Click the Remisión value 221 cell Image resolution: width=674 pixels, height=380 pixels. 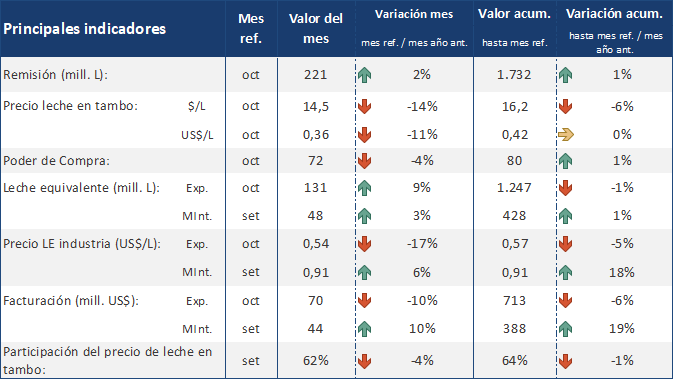316,75
